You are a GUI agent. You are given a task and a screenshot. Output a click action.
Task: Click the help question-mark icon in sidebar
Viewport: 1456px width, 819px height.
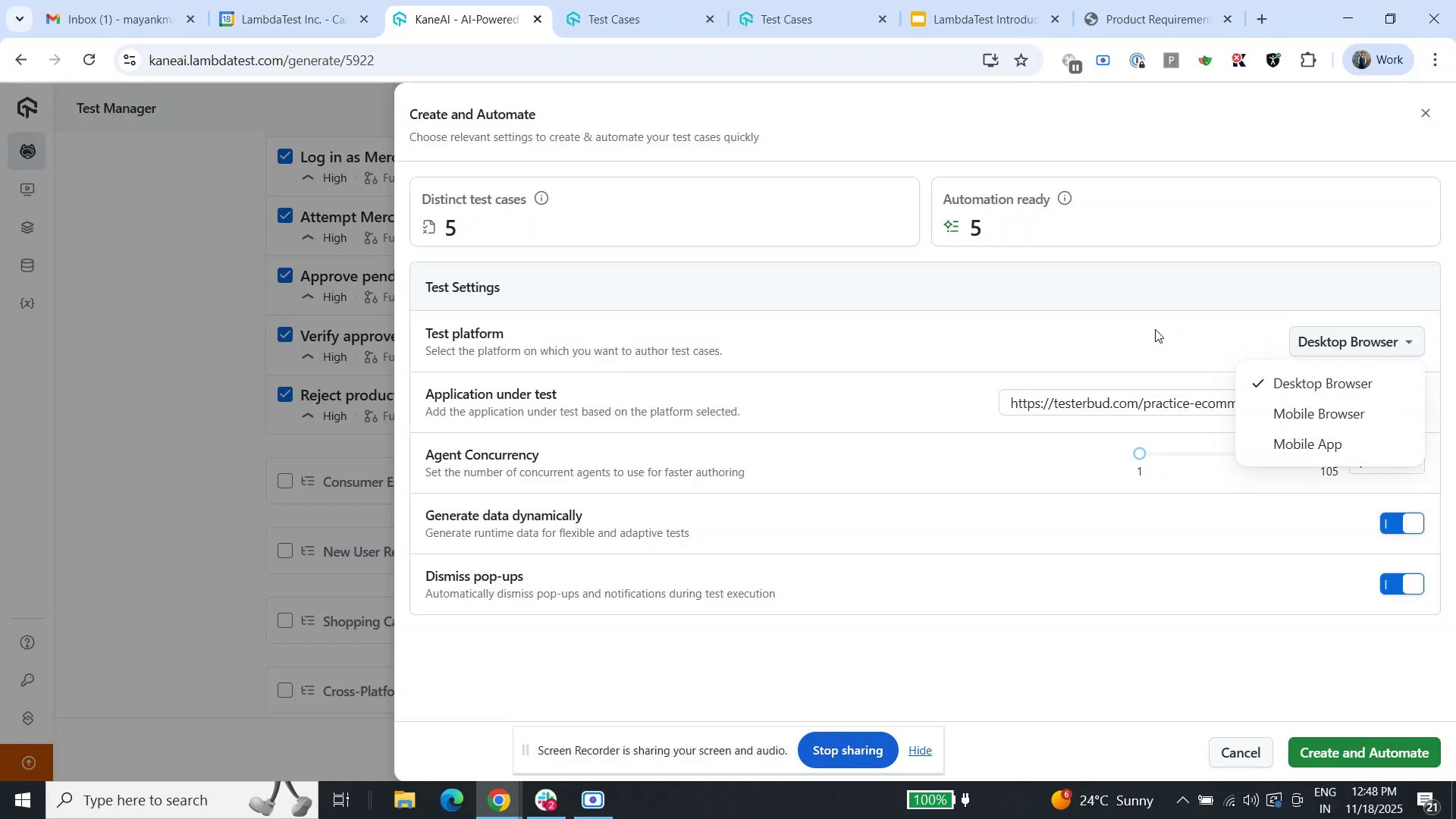pos(27,642)
